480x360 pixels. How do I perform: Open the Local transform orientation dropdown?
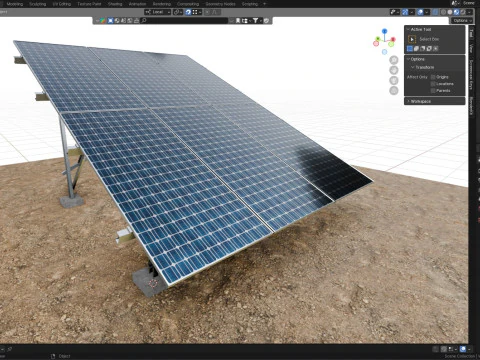pyautogui.click(x=158, y=12)
